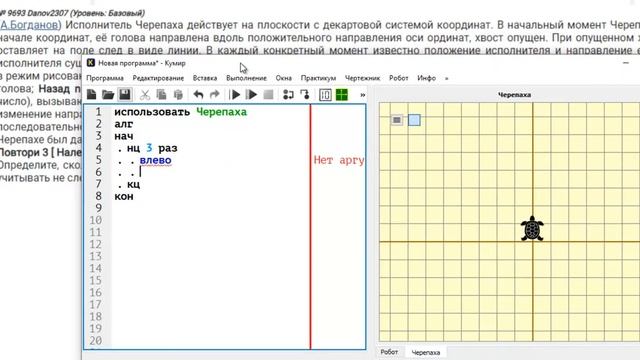640x360 pixels.
Task: Open the Вставка menu
Action: pos(205,78)
